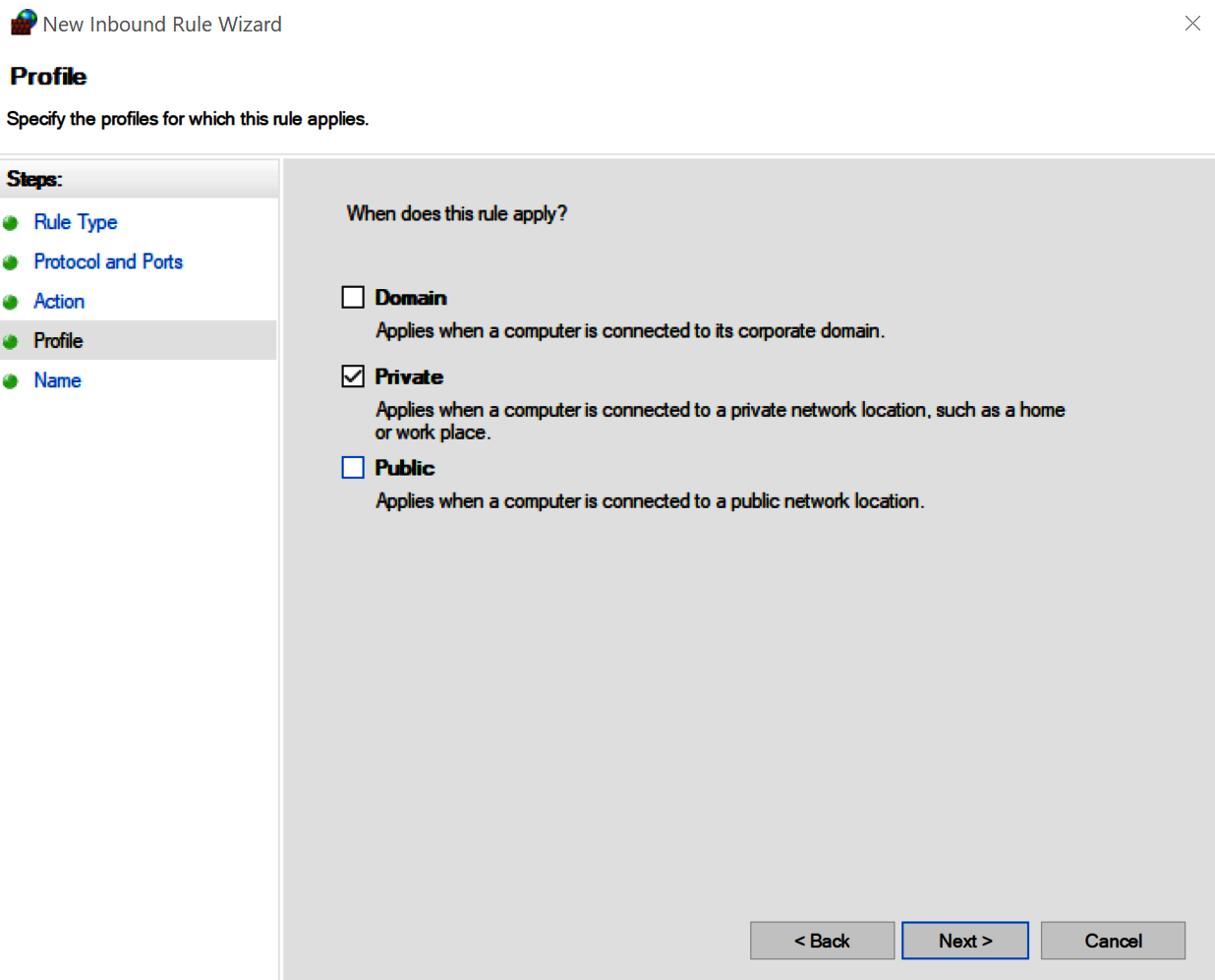
Task: Cancel the New Inbound Rule Wizard
Action: pos(1112,940)
